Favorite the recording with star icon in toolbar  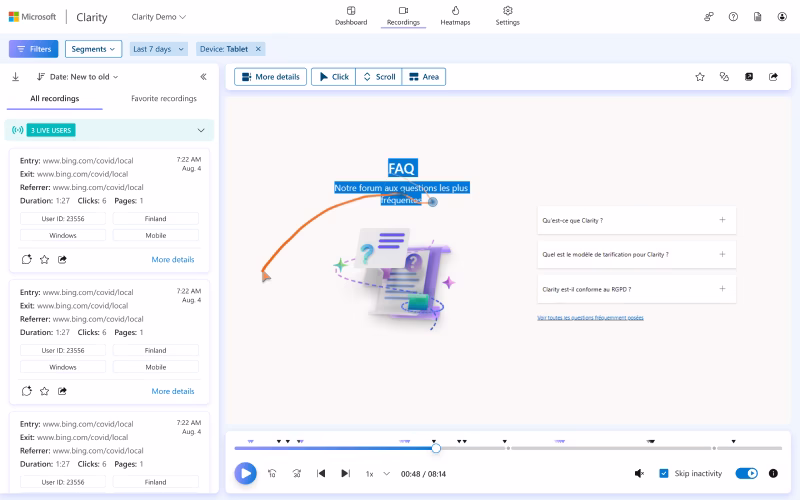[700, 77]
